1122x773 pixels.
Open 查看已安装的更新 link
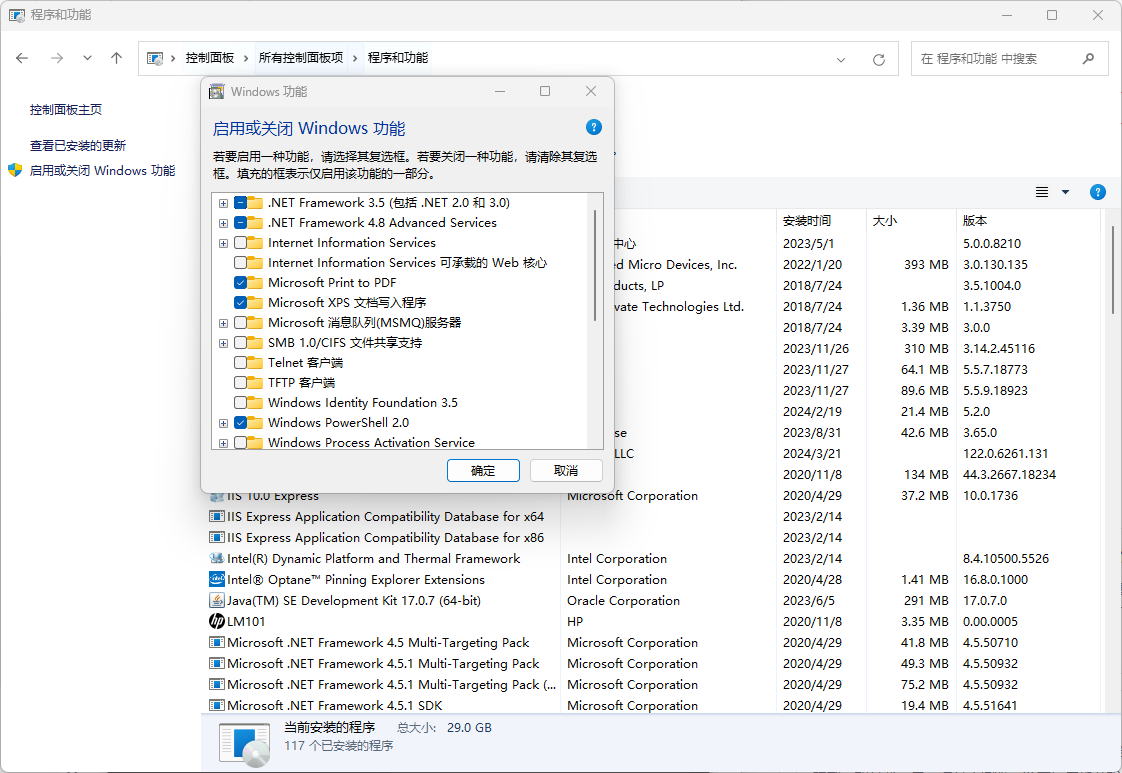78,145
